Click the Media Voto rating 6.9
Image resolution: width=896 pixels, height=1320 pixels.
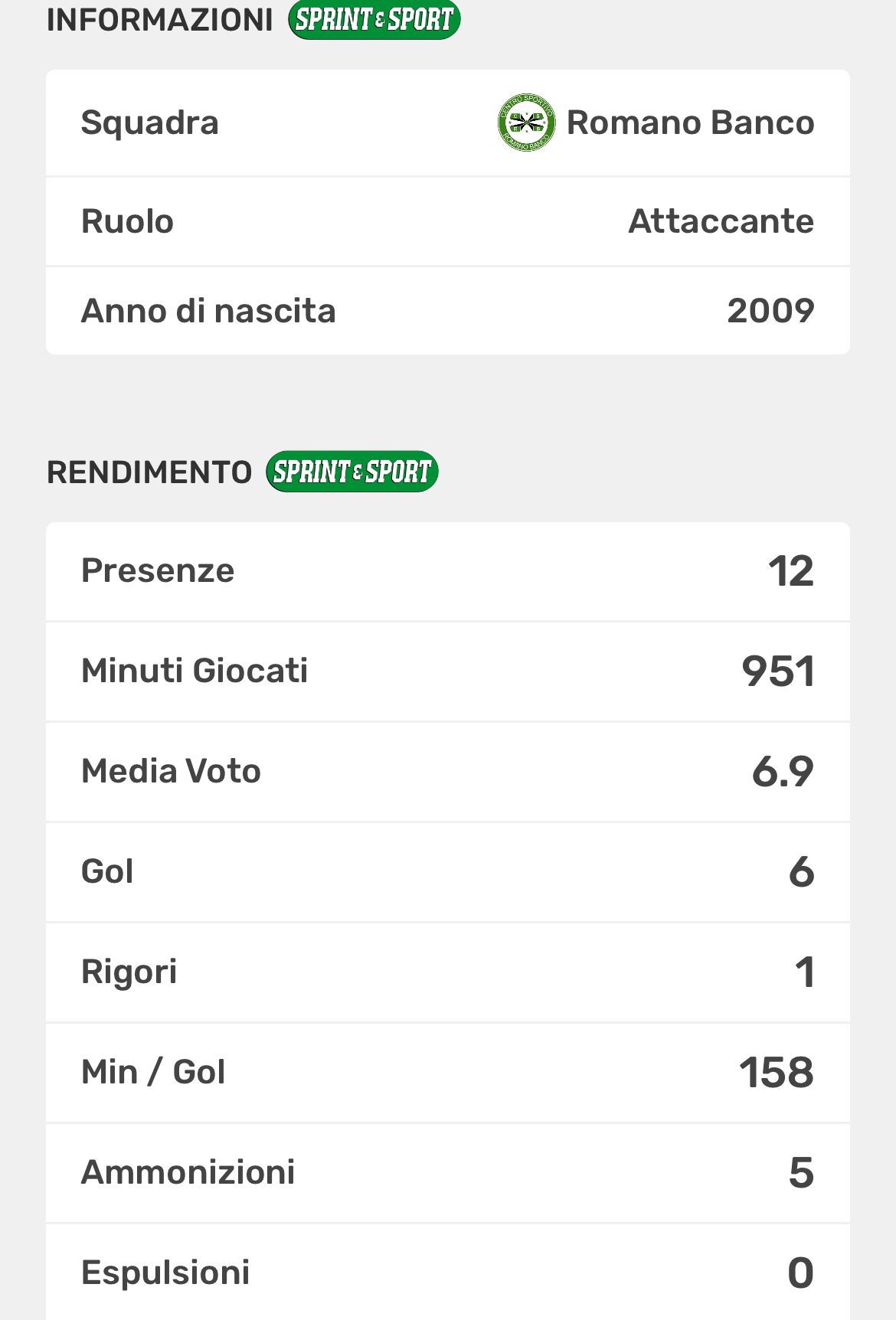tap(782, 771)
